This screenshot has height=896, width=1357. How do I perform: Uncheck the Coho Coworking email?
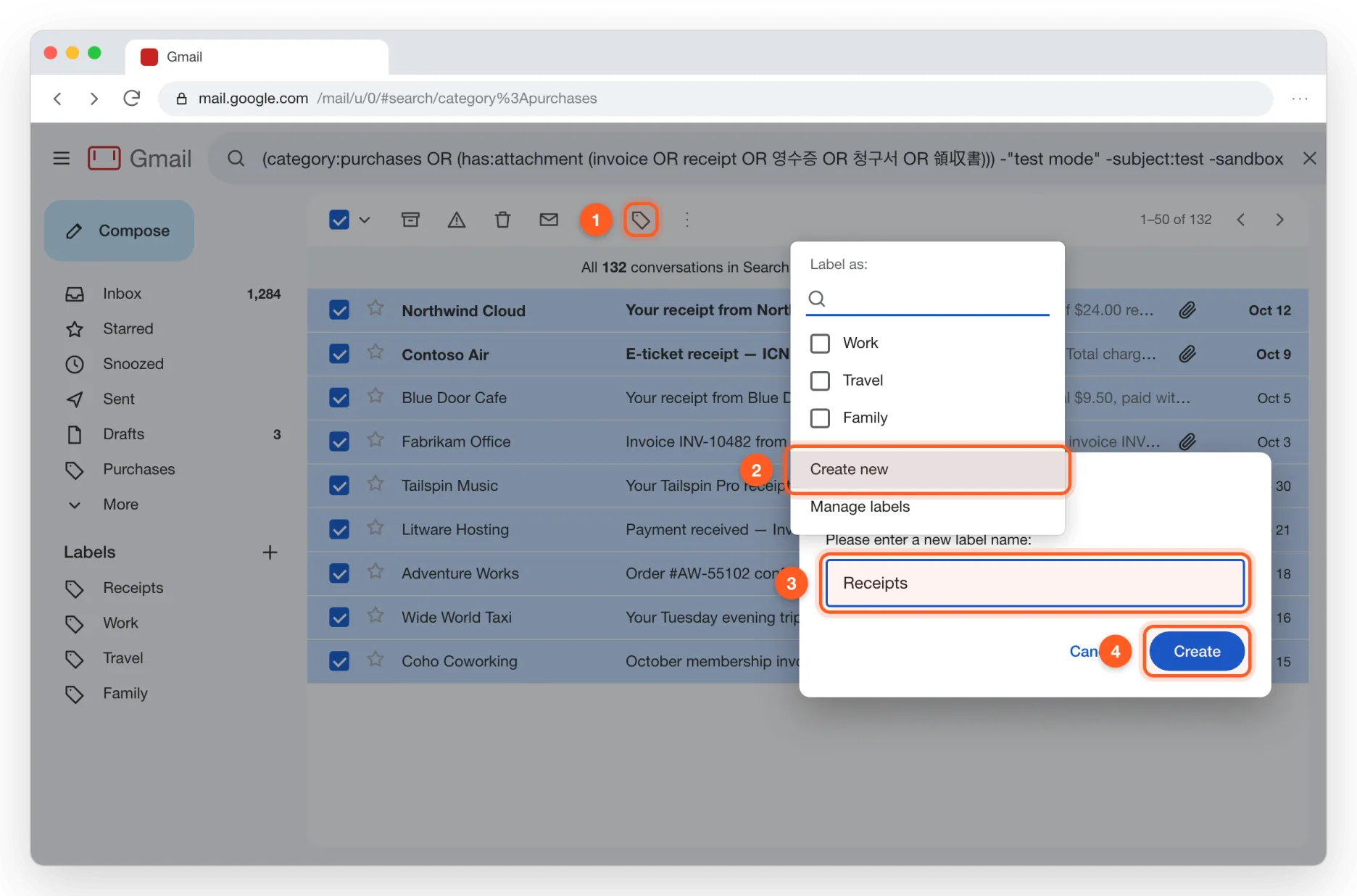tap(339, 661)
